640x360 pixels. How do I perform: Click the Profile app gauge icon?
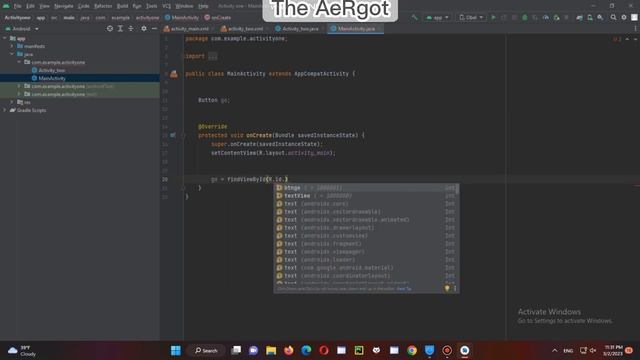pos(546,18)
